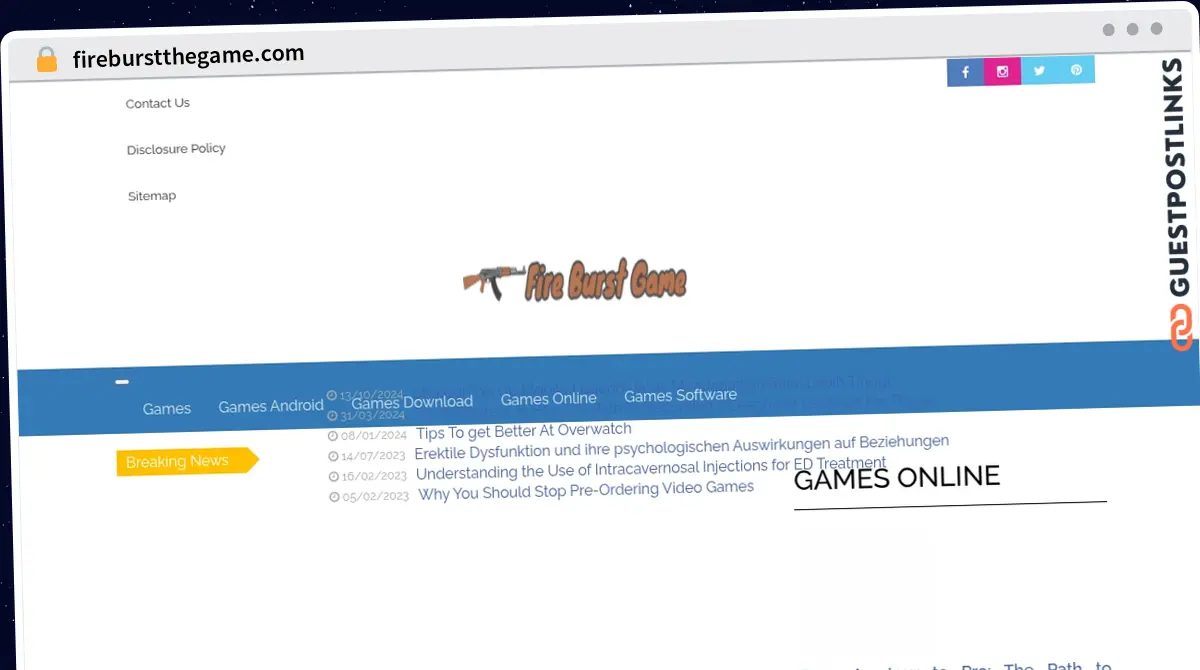Open the Contact Us link
Screen dimensions: 1200x670
[x=158, y=103]
